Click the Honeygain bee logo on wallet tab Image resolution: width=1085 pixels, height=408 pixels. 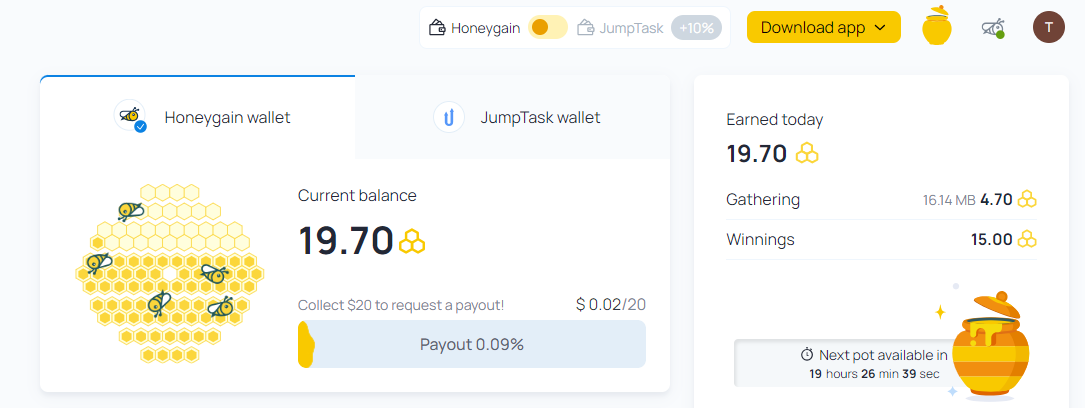[x=130, y=116]
